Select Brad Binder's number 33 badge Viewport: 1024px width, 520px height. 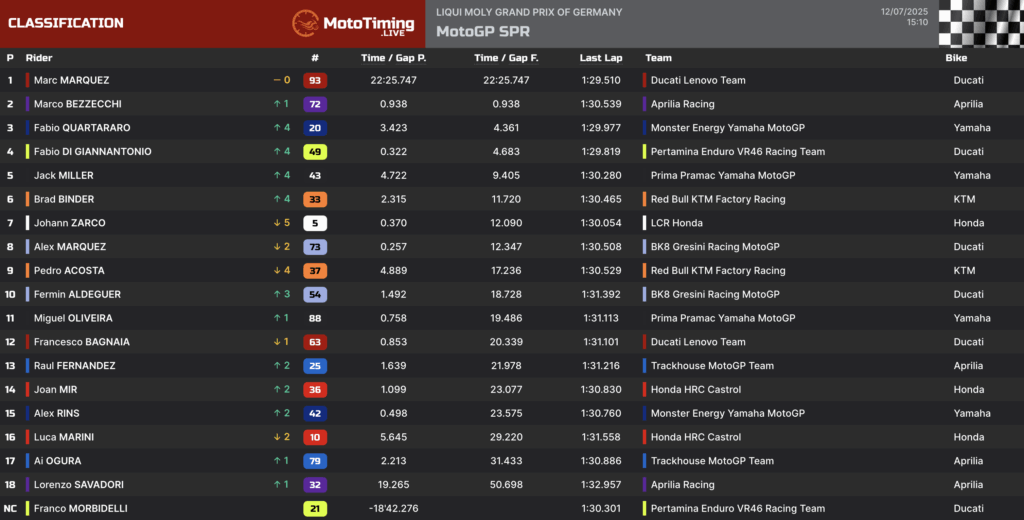(315, 199)
